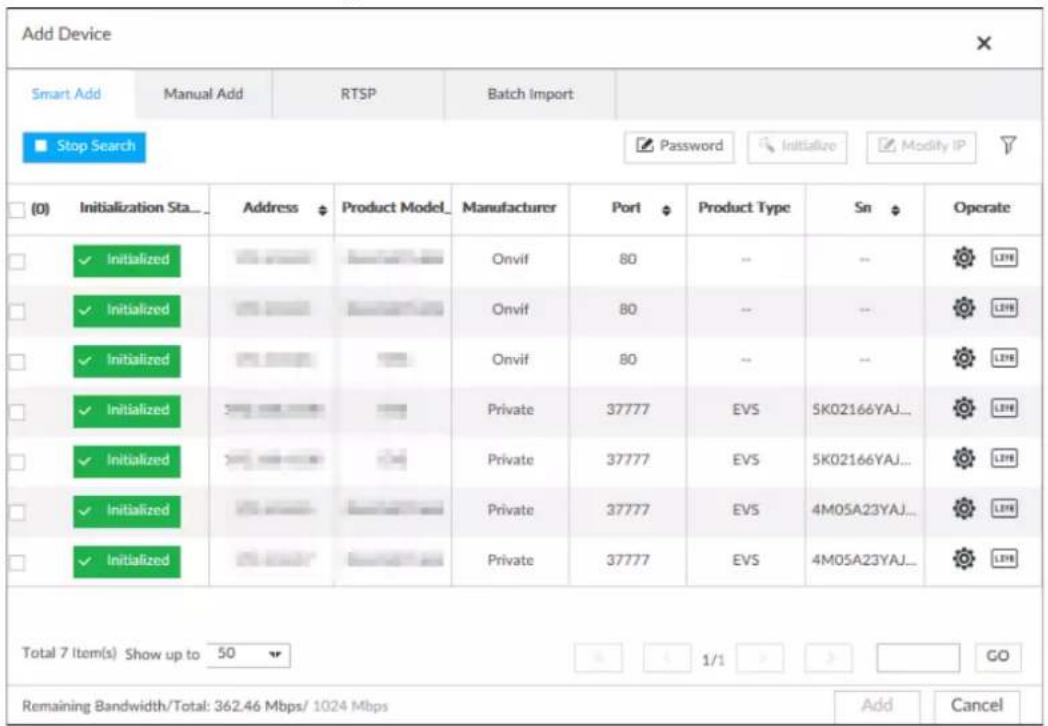
Task: Toggle the select-all checkbox in header
Action: [17, 209]
